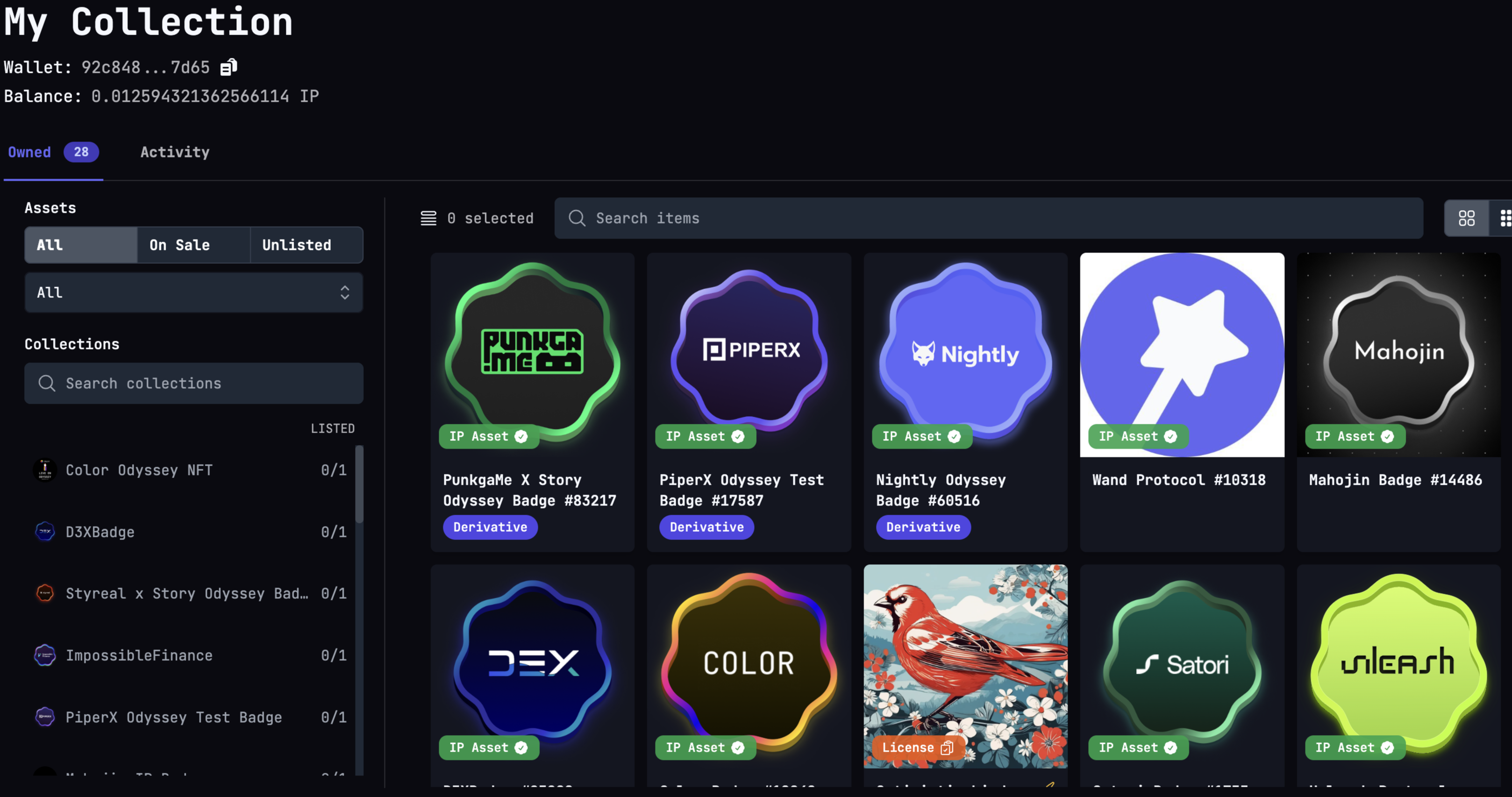
Task: Click the magnifier icon in Search items
Action: 577,218
